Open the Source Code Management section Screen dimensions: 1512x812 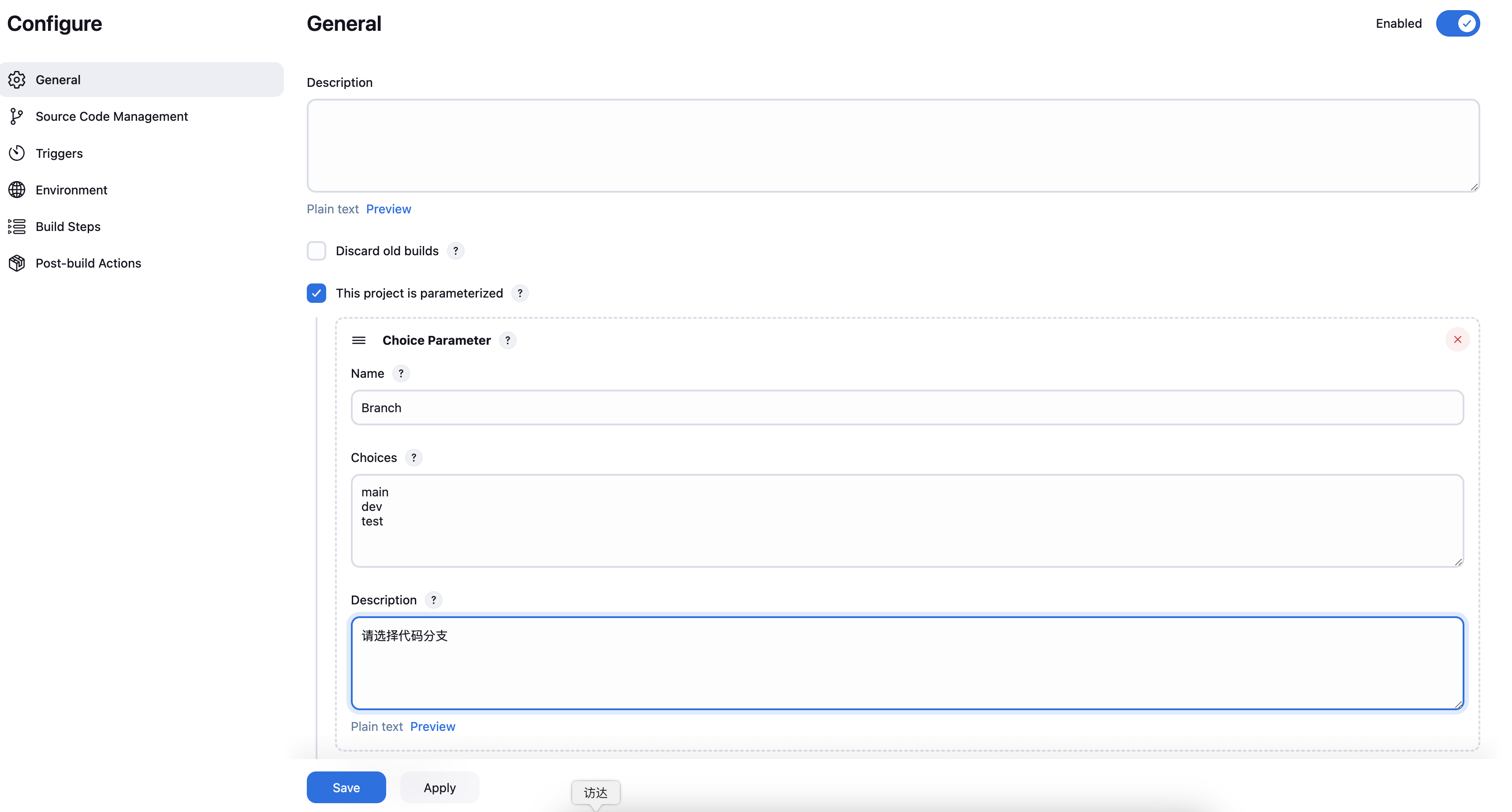point(112,116)
